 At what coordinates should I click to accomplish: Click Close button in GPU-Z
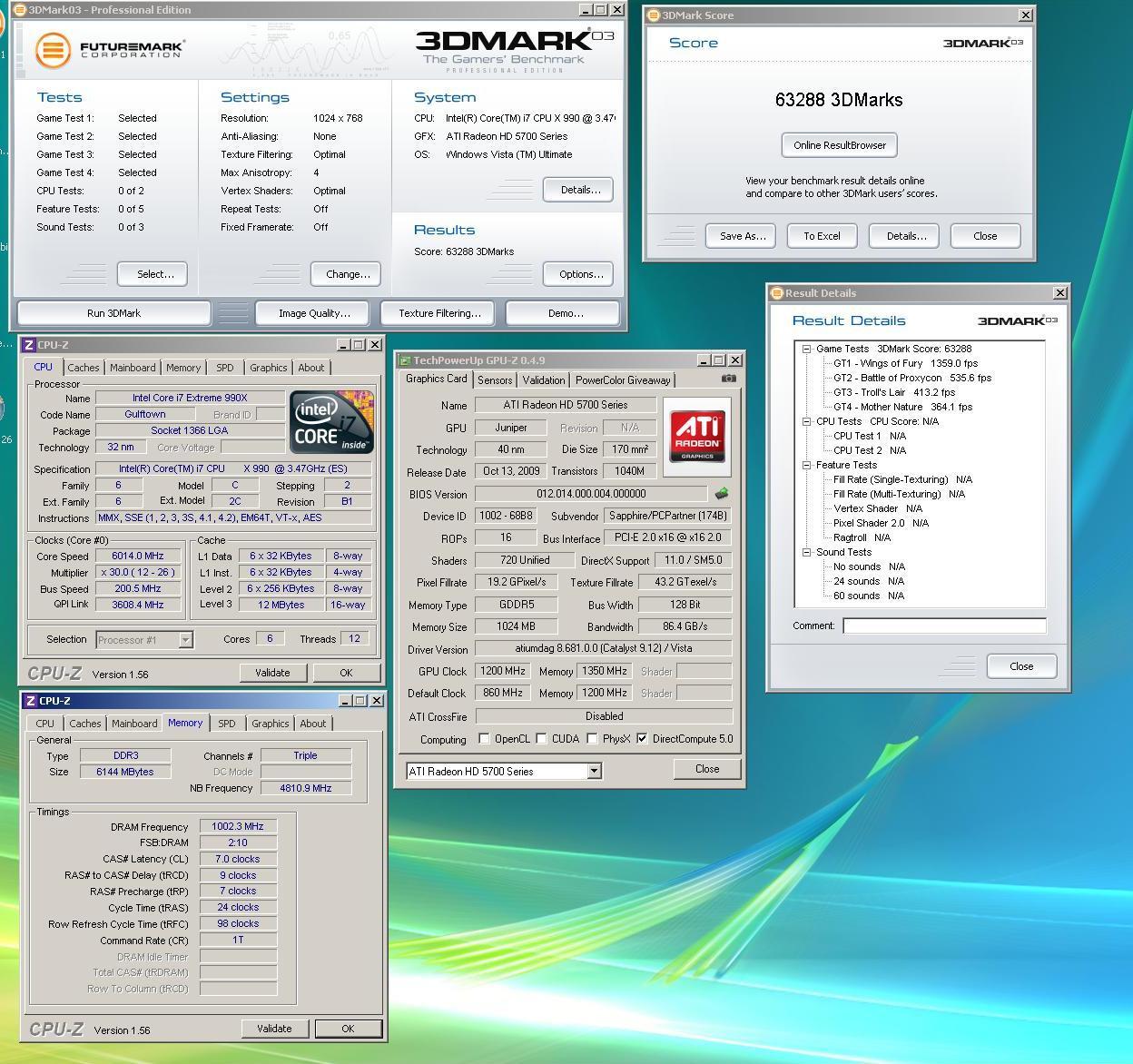707,769
